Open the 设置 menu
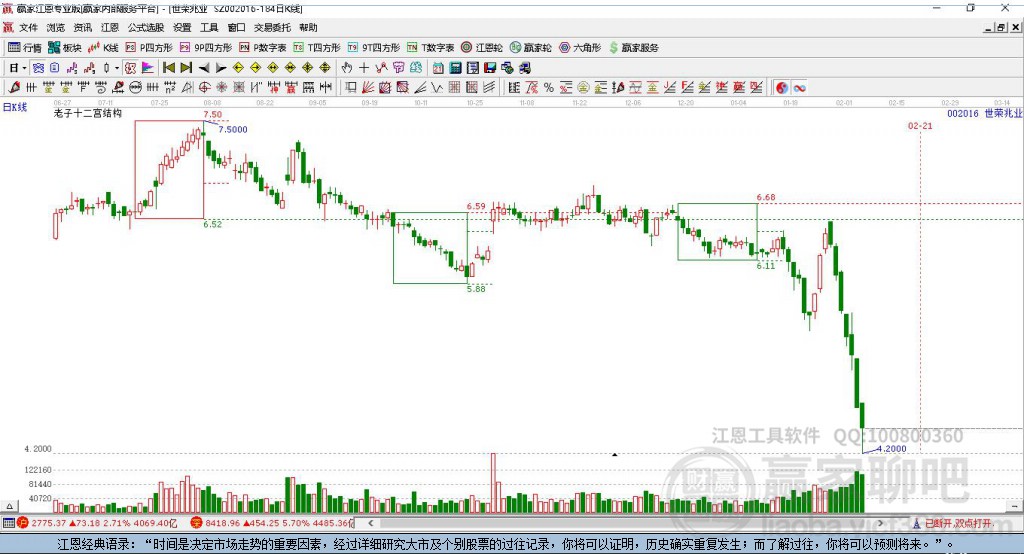The image size is (1024, 554). pyautogui.click(x=182, y=27)
